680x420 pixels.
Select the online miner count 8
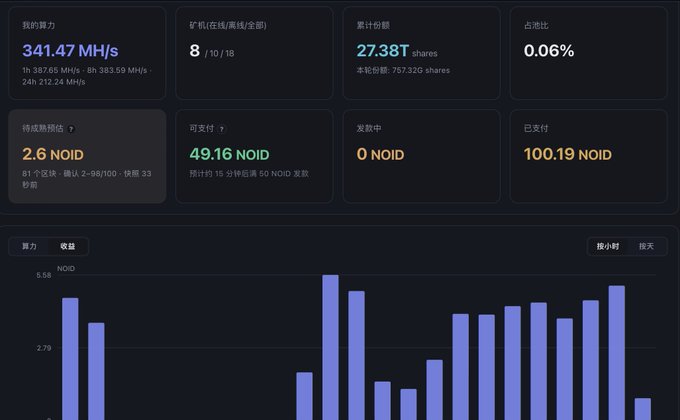tap(194, 51)
